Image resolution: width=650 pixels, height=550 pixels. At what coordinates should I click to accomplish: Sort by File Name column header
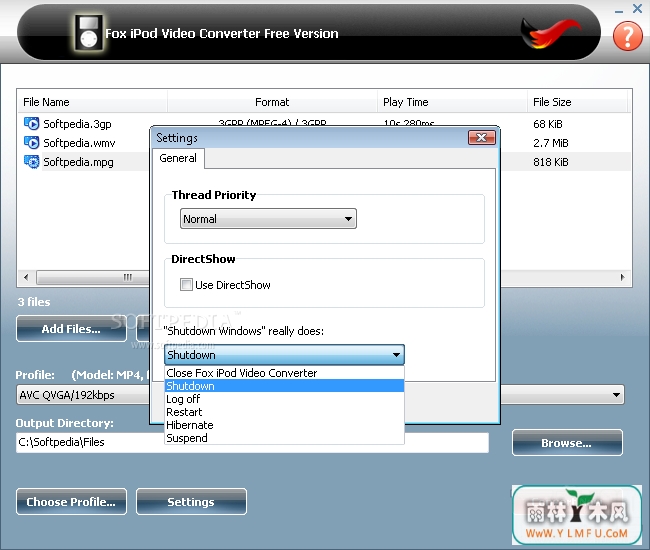(92, 102)
